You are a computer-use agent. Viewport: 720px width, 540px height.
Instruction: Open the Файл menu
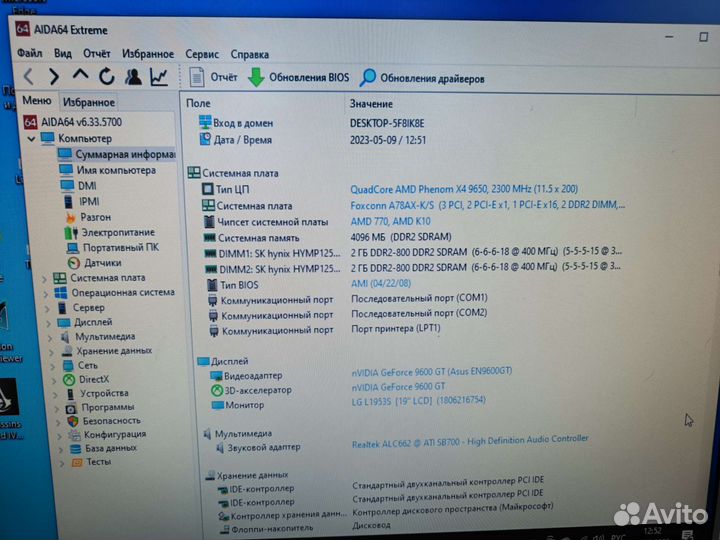29,54
